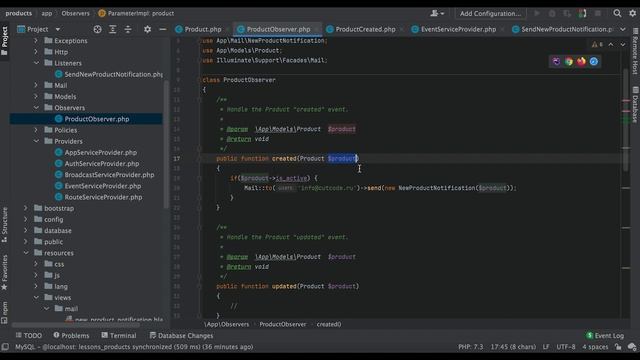Toggle tool window quick access icon bottom-left
The width and height of the screenshot is (640, 360).
point(5,347)
